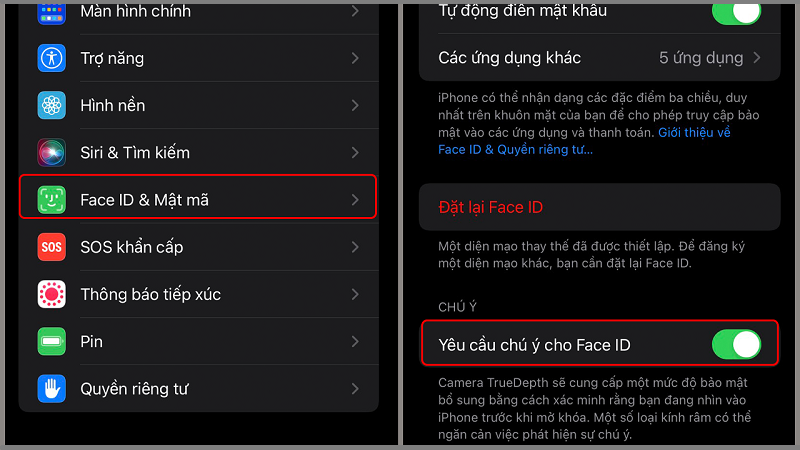Tap the green Pin battery icon
The width and height of the screenshot is (800, 450).
[52, 341]
